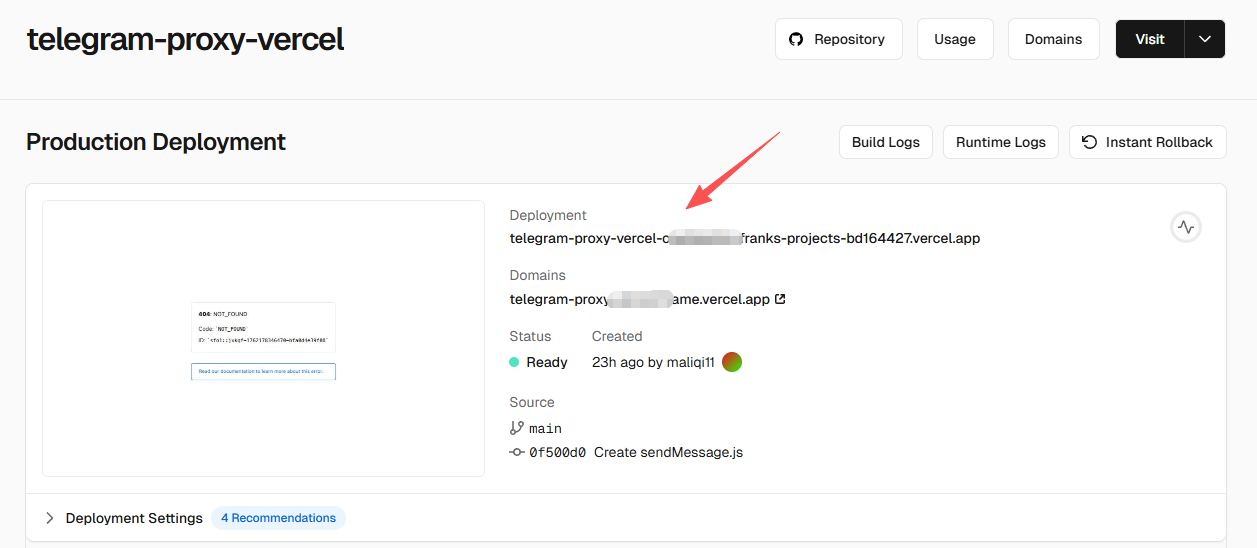
Task: Open Runtime Logs
Action: point(1000,142)
